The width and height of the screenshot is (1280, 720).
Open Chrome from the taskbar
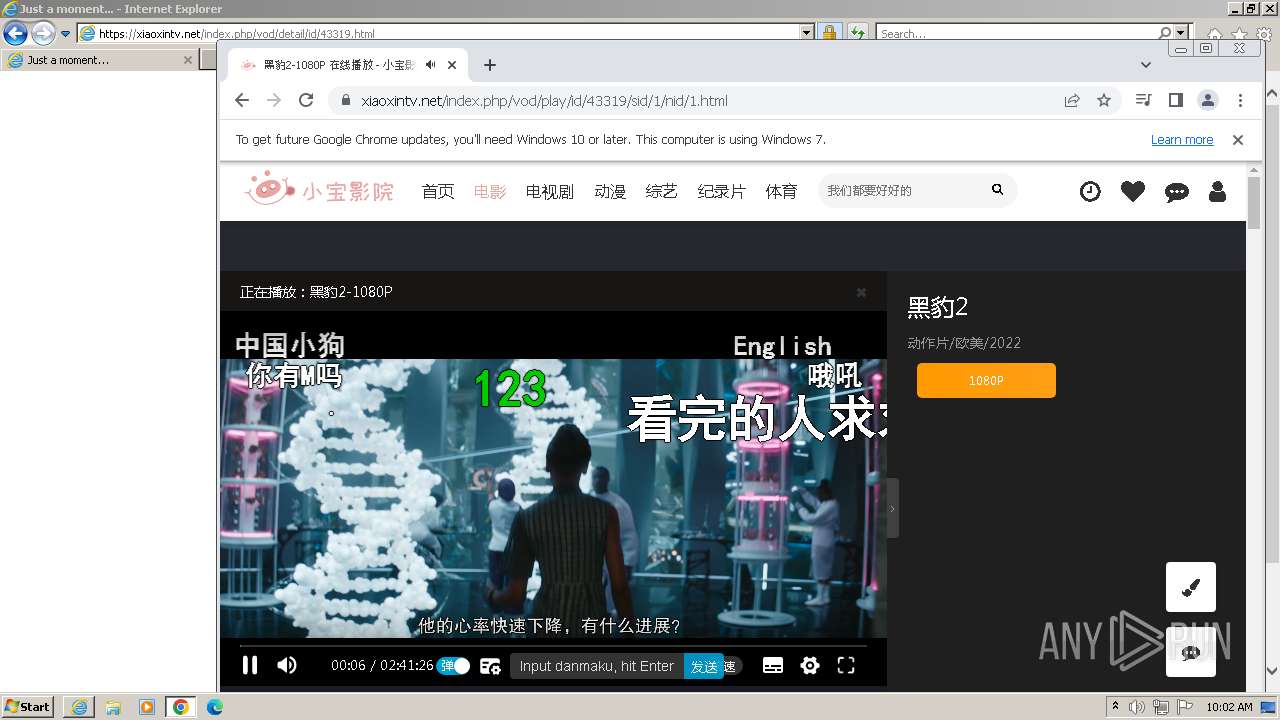coord(180,707)
